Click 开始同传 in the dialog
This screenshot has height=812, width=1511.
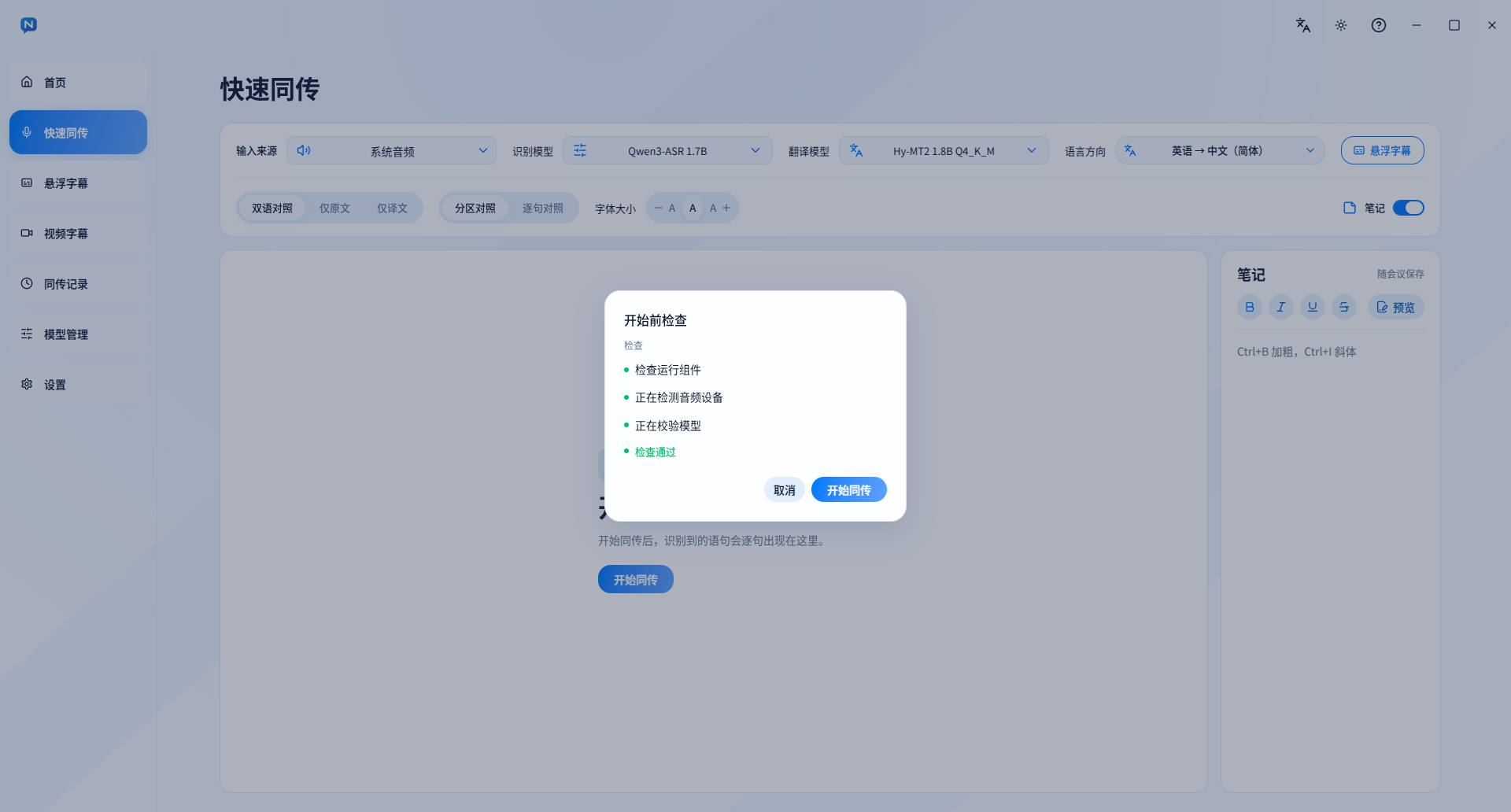(x=849, y=489)
